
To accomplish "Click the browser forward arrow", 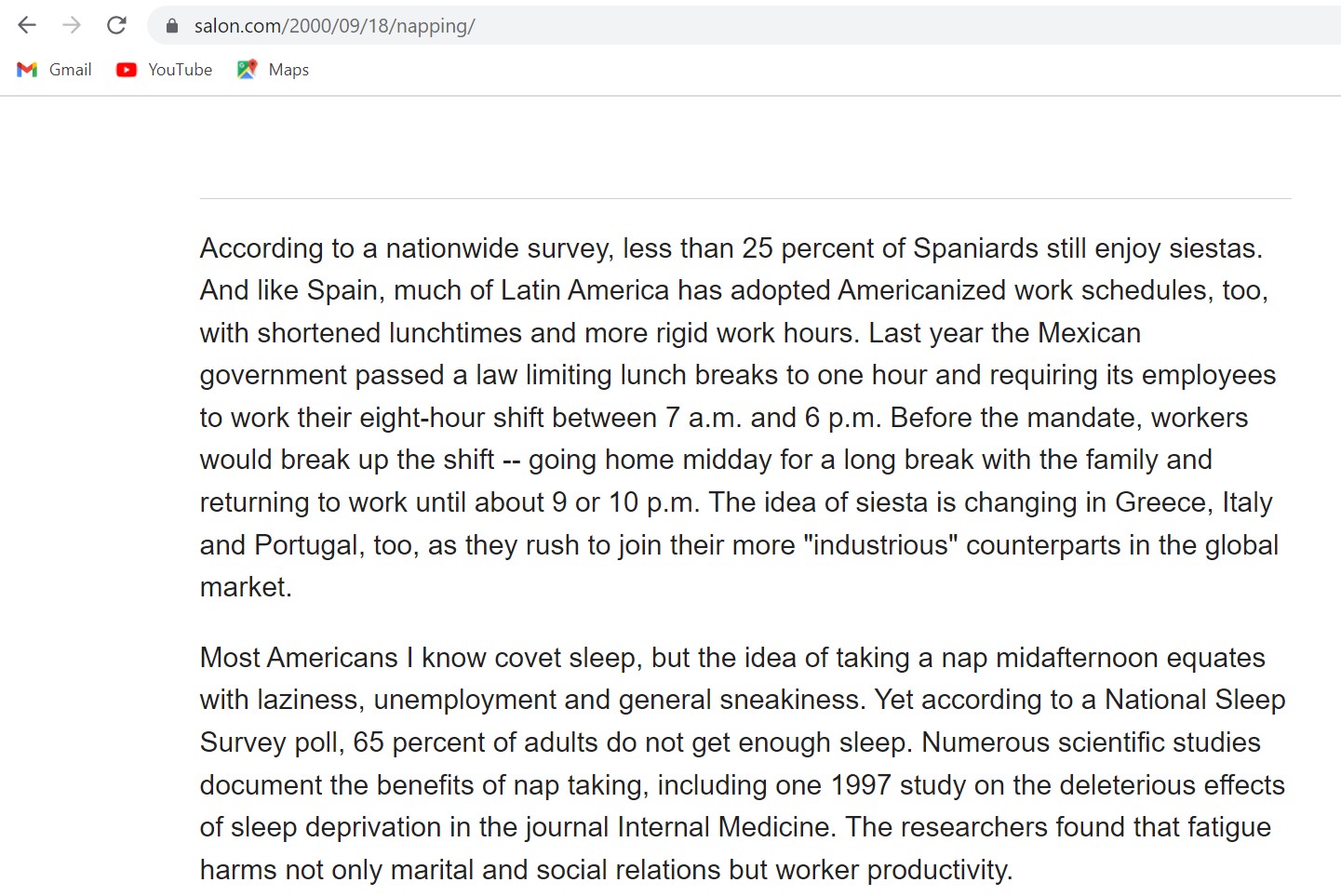I will click(72, 25).
